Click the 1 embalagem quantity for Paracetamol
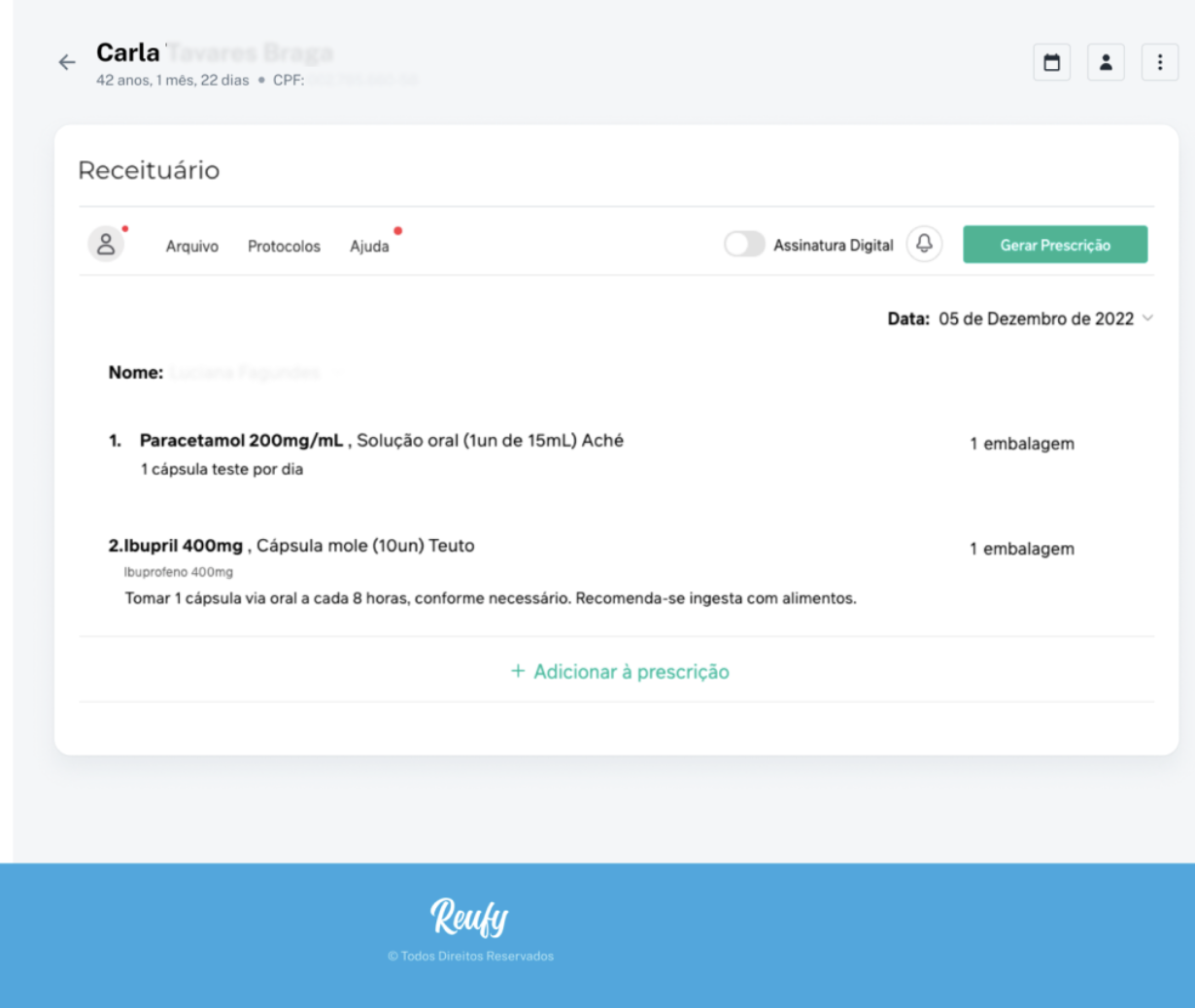1195x1008 pixels. [x=1022, y=444]
